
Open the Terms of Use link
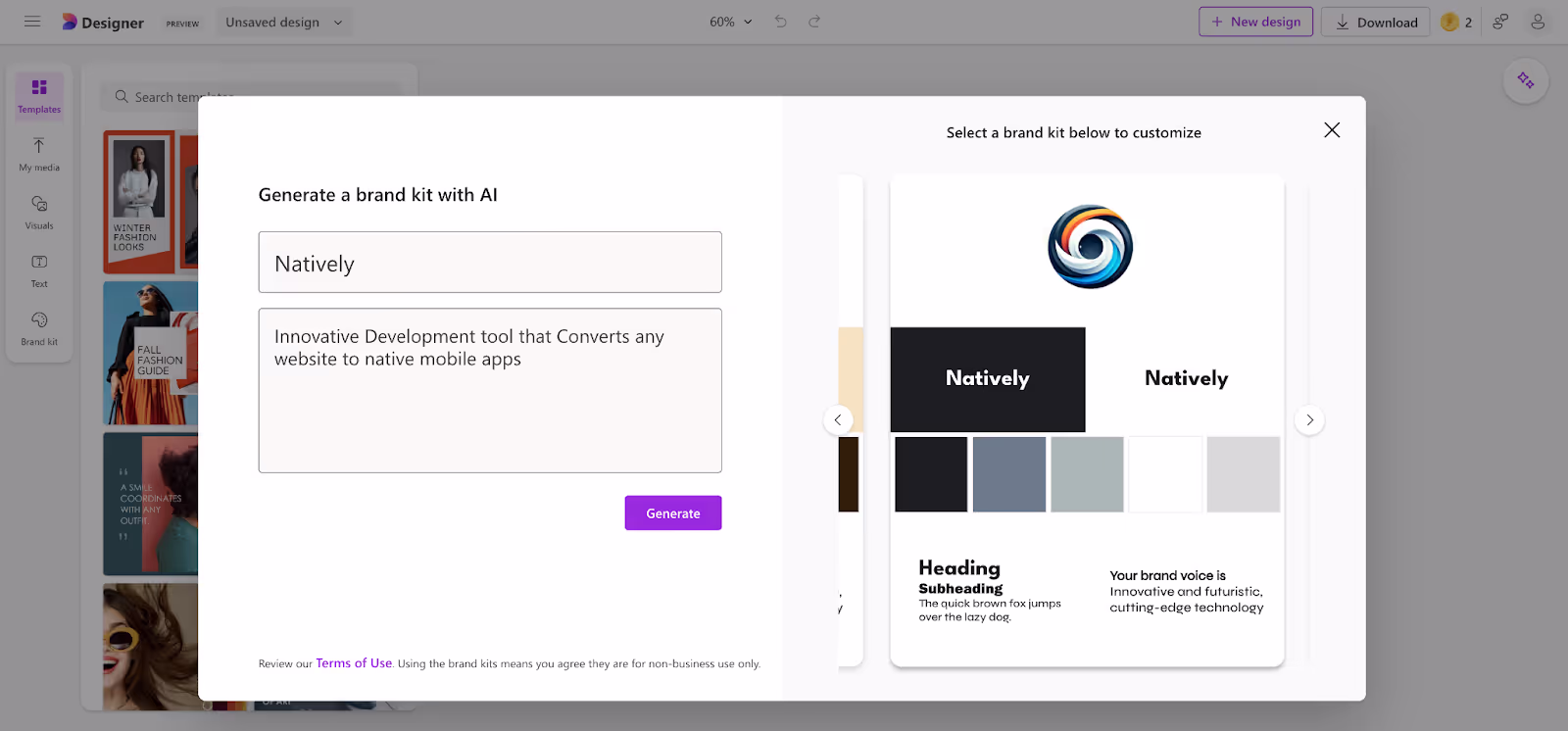click(354, 663)
